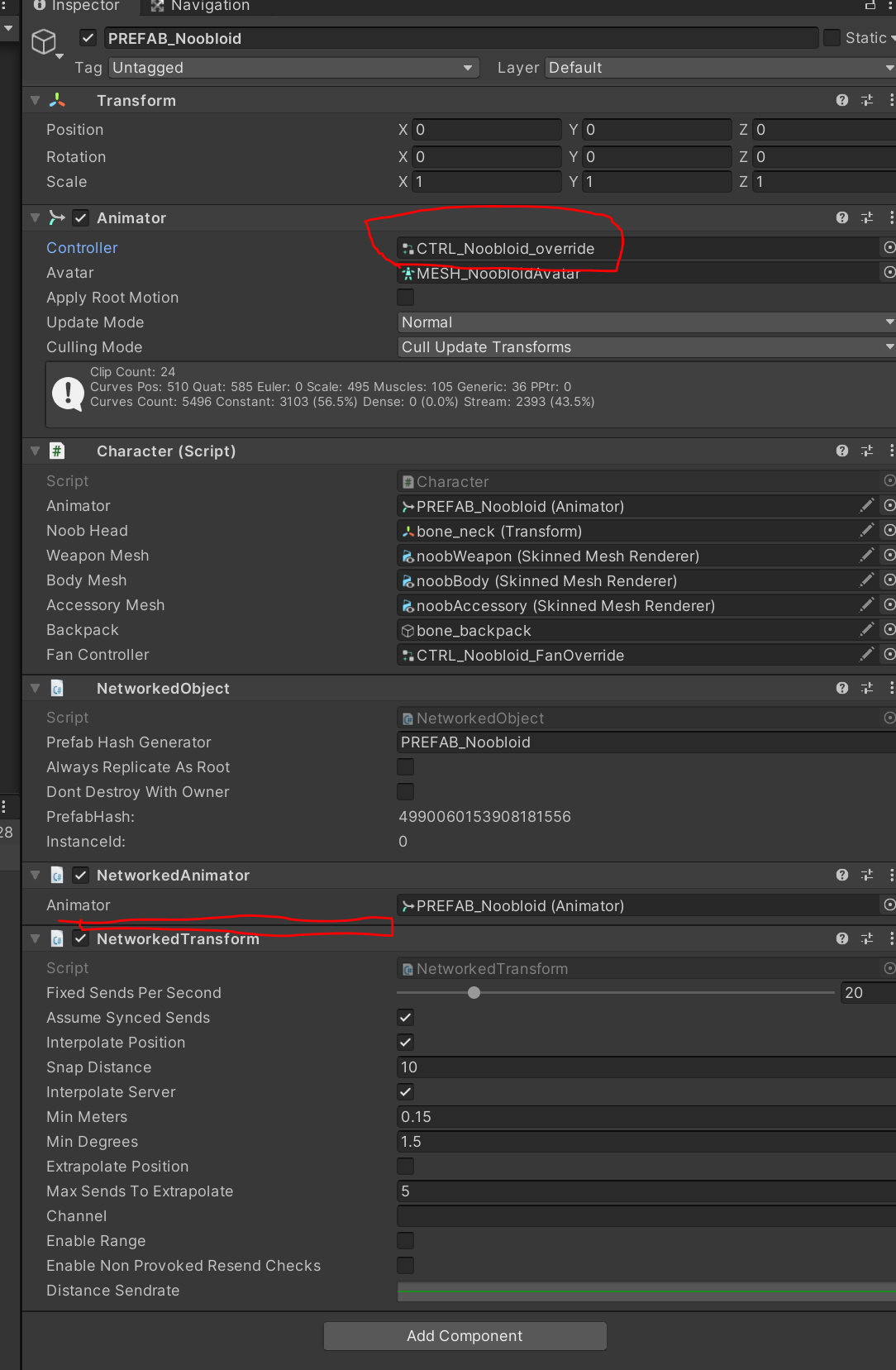Click the Channel text field
This screenshot has height=1370, width=896.
click(646, 1215)
